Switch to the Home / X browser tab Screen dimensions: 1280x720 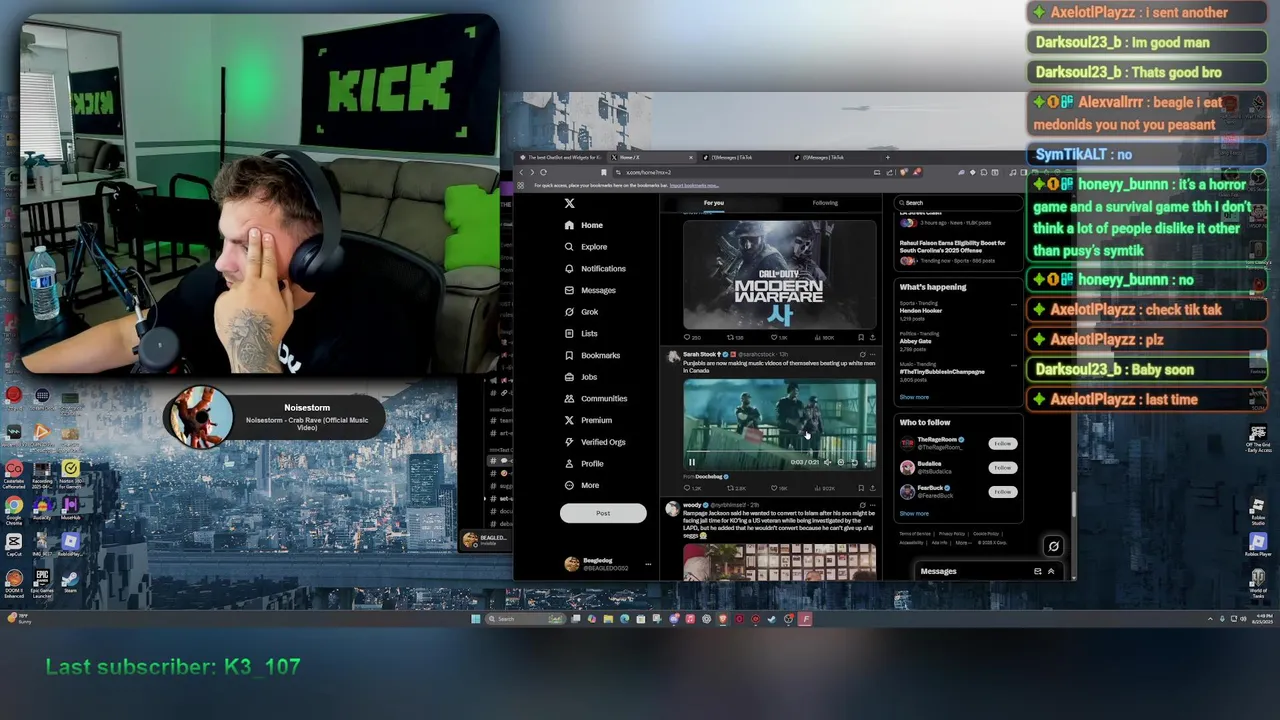click(x=650, y=157)
